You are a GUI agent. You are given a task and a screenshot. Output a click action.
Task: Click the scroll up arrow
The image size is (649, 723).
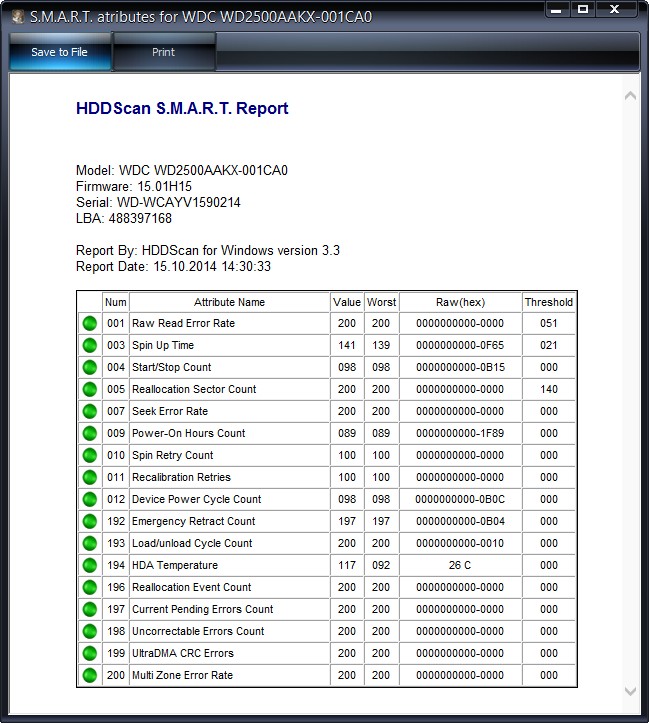(630, 96)
